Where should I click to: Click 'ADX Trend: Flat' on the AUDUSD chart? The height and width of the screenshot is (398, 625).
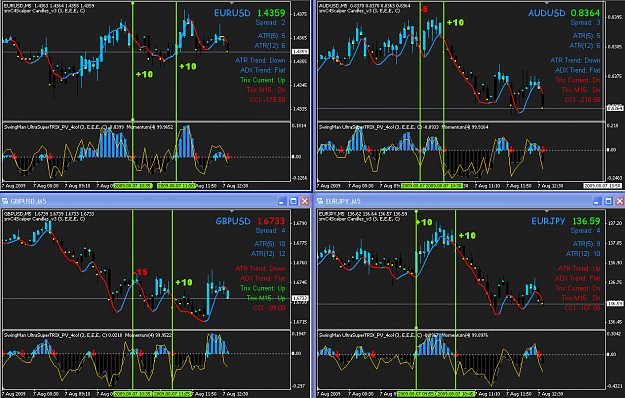pyautogui.click(x=578, y=71)
